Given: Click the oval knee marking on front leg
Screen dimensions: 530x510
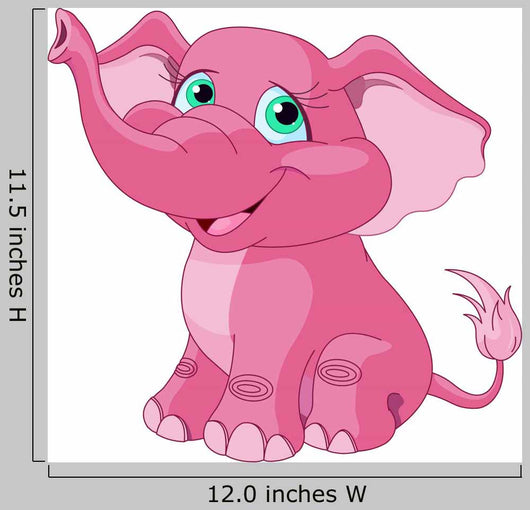Looking at the screenshot, I should pyautogui.click(x=250, y=387).
